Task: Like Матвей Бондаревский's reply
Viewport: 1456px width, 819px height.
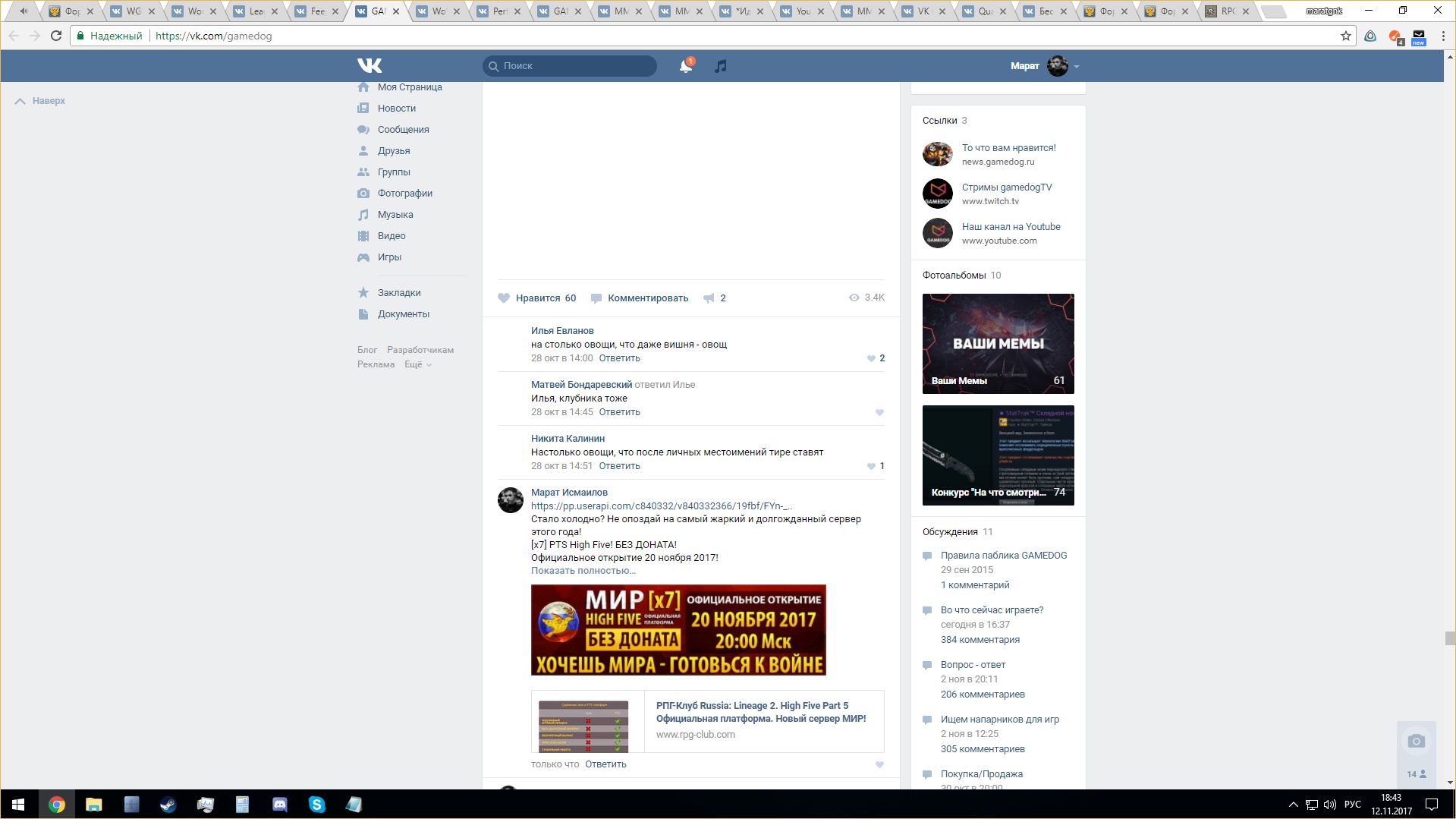Action: [879, 412]
